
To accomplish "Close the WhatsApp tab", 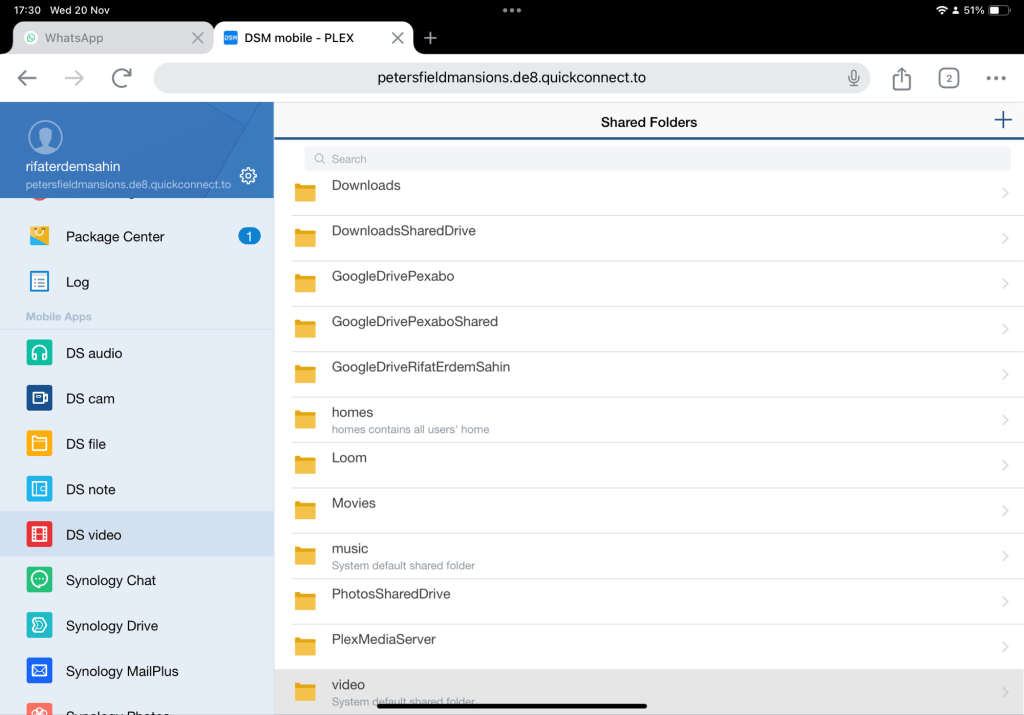I will click(197, 38).
